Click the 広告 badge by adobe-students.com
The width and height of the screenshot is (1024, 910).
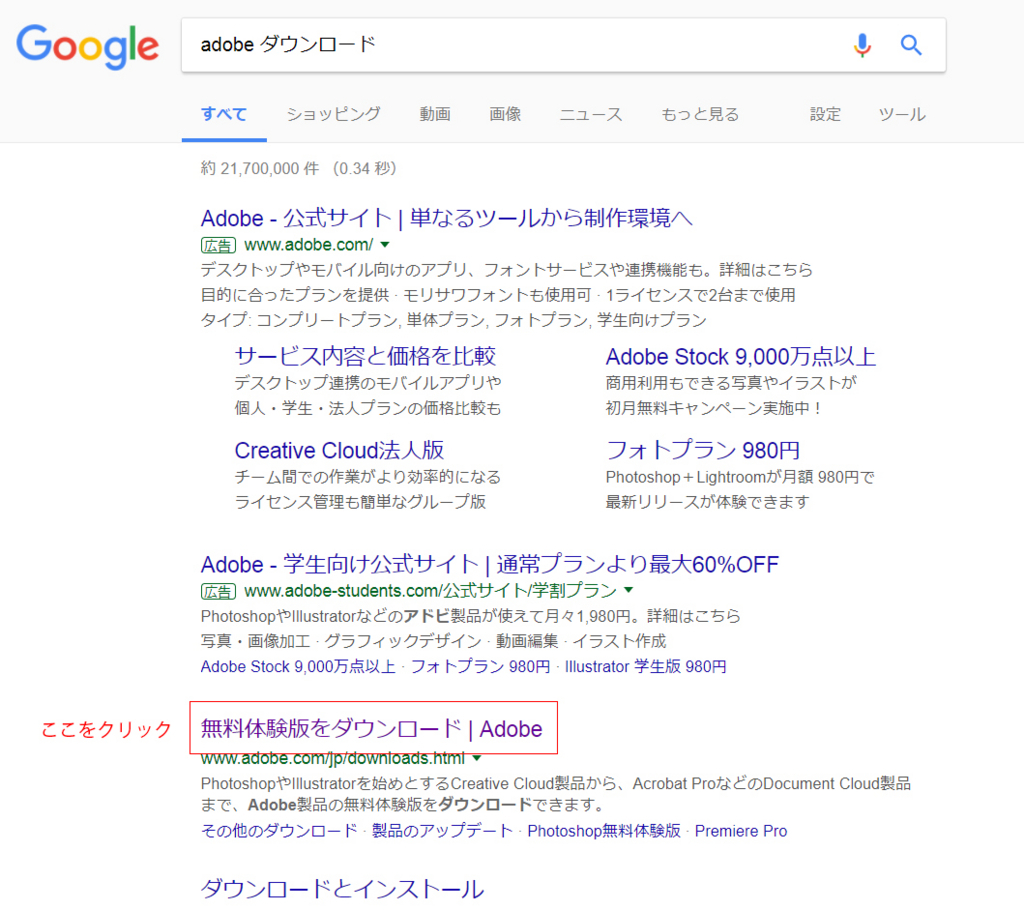point(218,592)
